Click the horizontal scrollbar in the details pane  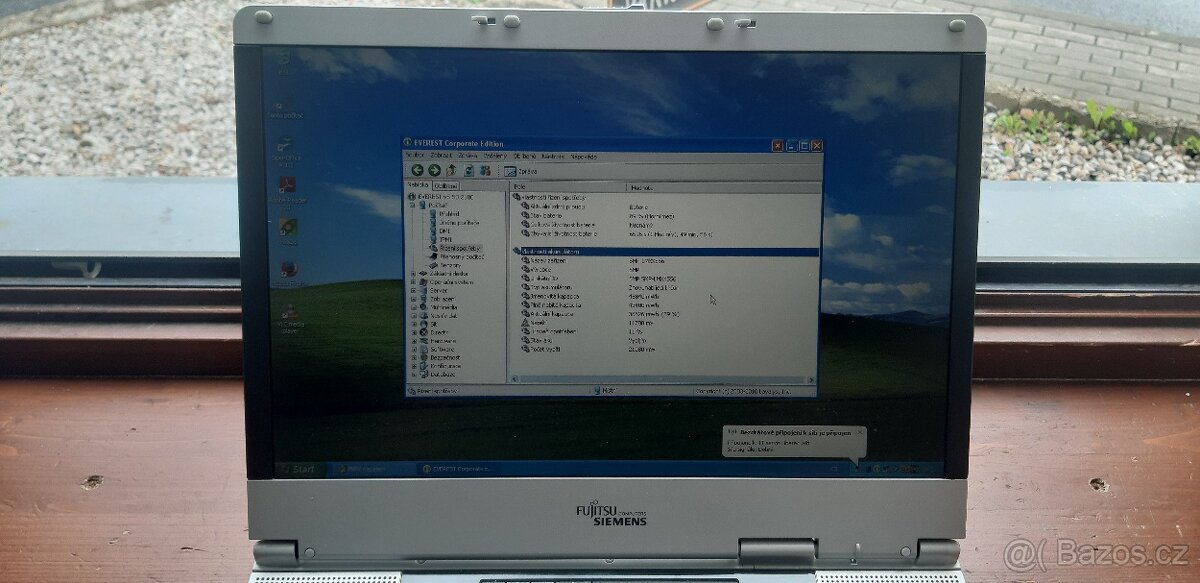(660, 380)
